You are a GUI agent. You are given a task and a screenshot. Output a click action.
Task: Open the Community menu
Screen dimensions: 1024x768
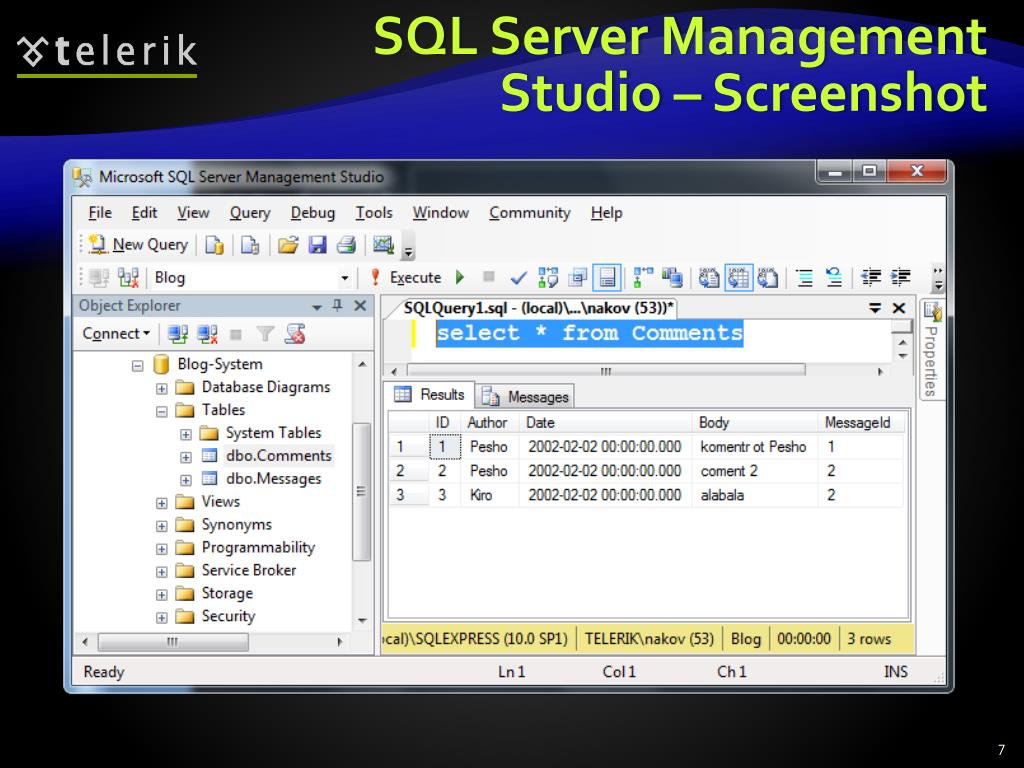pos(530,213)
